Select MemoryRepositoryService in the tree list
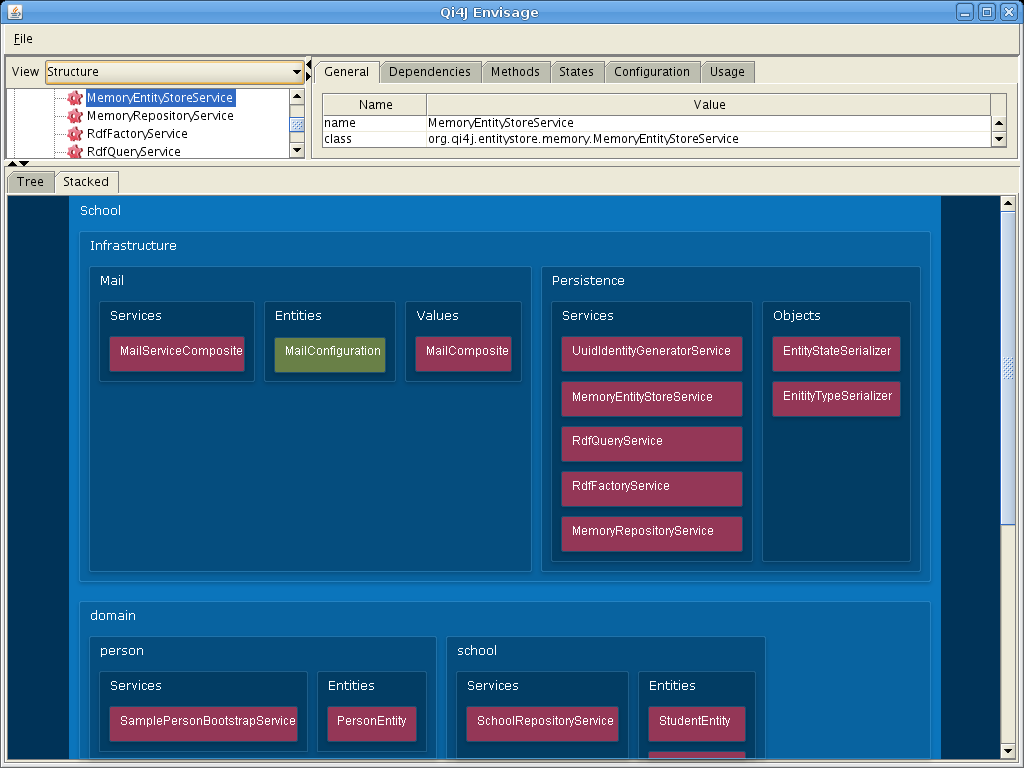 [160, 116]
